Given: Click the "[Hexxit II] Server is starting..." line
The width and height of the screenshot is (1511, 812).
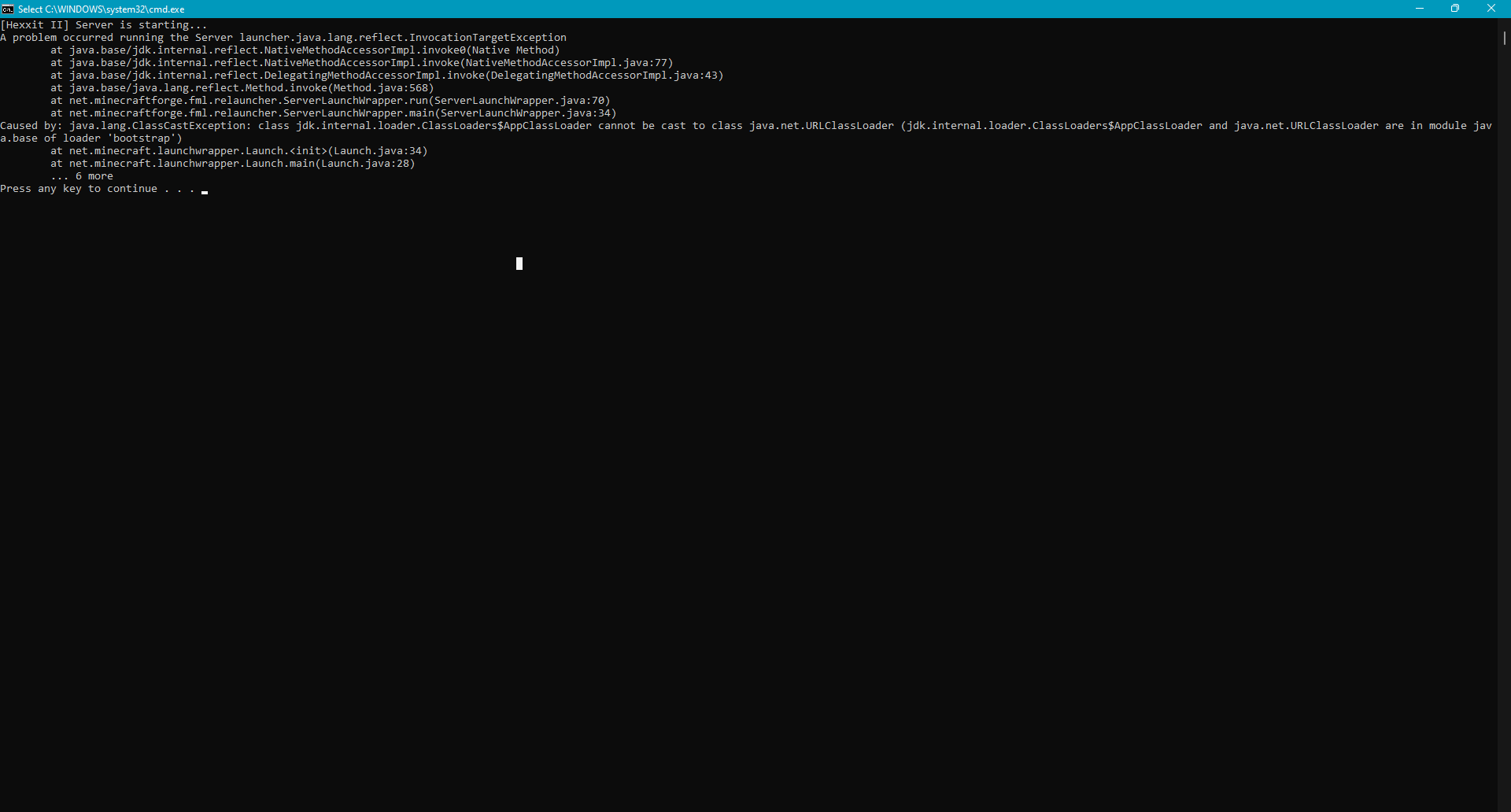Looking at the screenshot, I should coord(104,25).
